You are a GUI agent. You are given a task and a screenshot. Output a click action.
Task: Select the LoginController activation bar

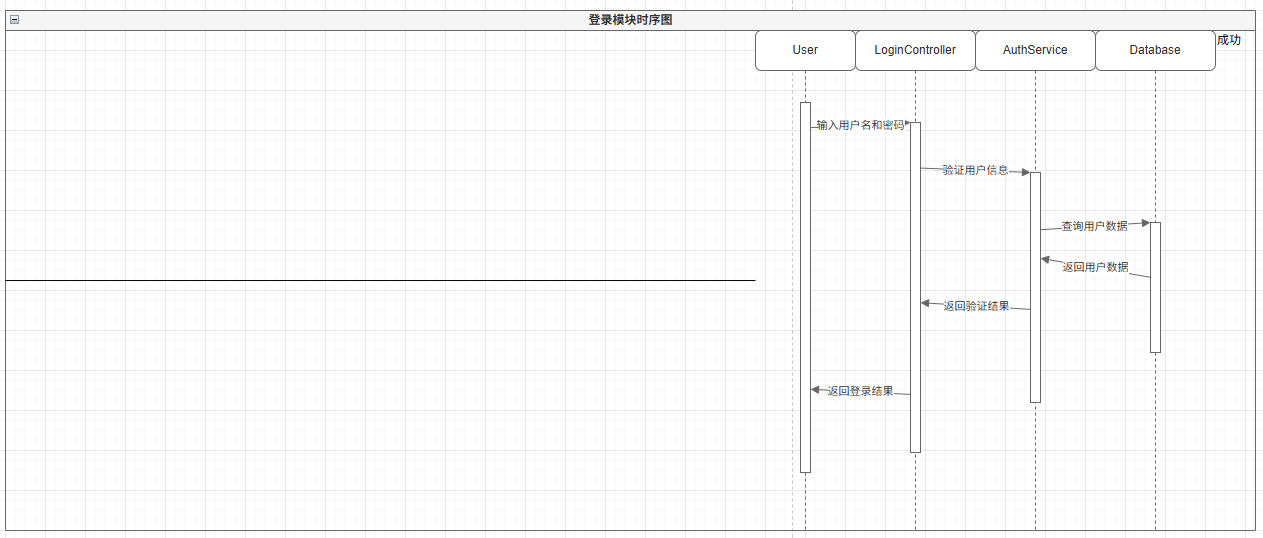(x=915, y=287)
